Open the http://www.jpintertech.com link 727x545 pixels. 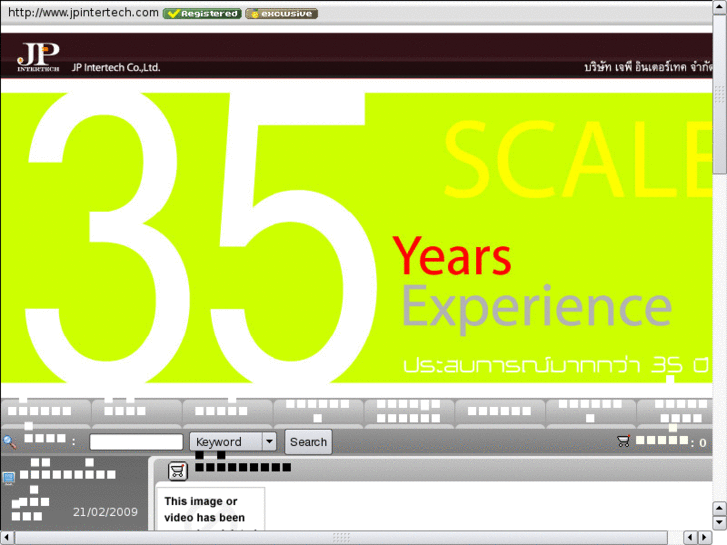coord(83,13)
